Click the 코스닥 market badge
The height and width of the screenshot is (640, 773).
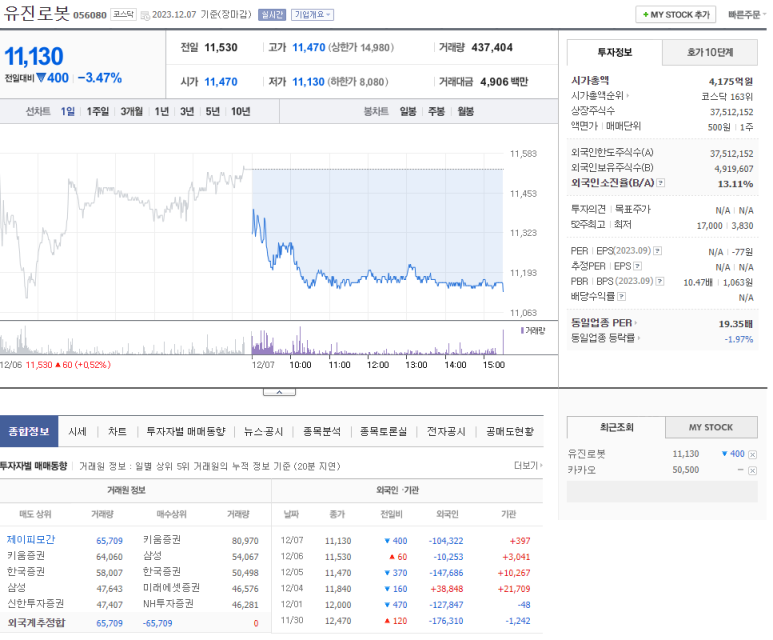coord(123,14)
